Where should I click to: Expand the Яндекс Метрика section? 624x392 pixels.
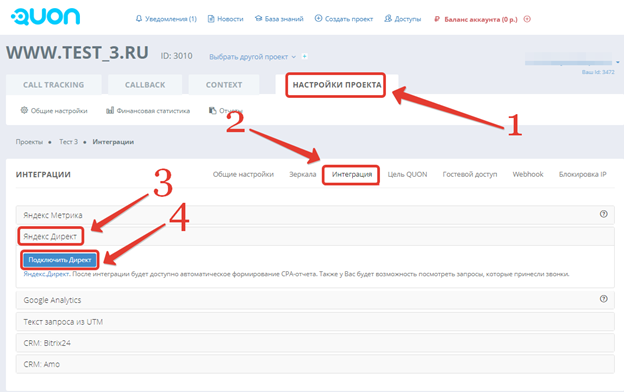pos(315,215)
